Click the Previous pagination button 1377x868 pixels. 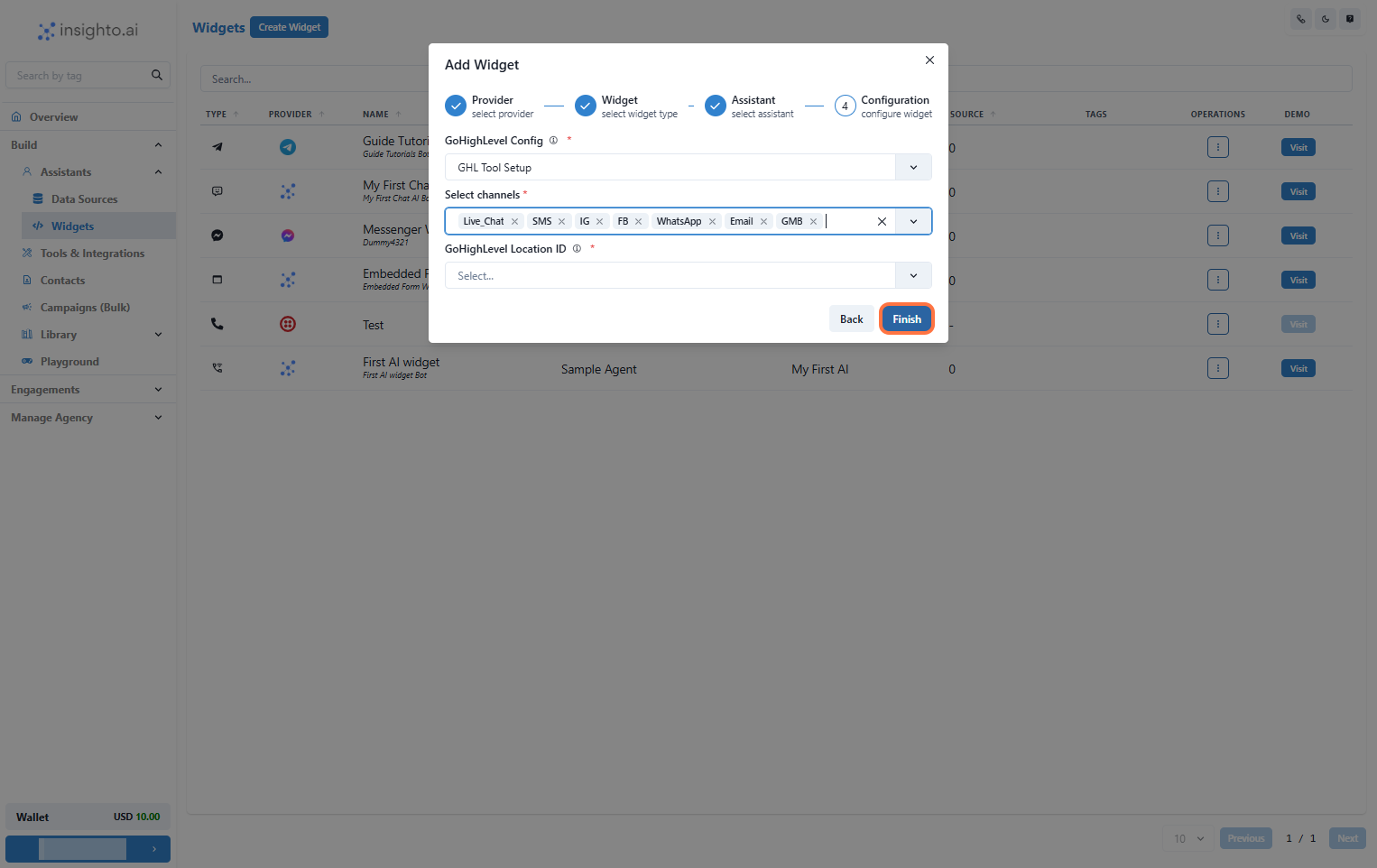coord(1245,838)
